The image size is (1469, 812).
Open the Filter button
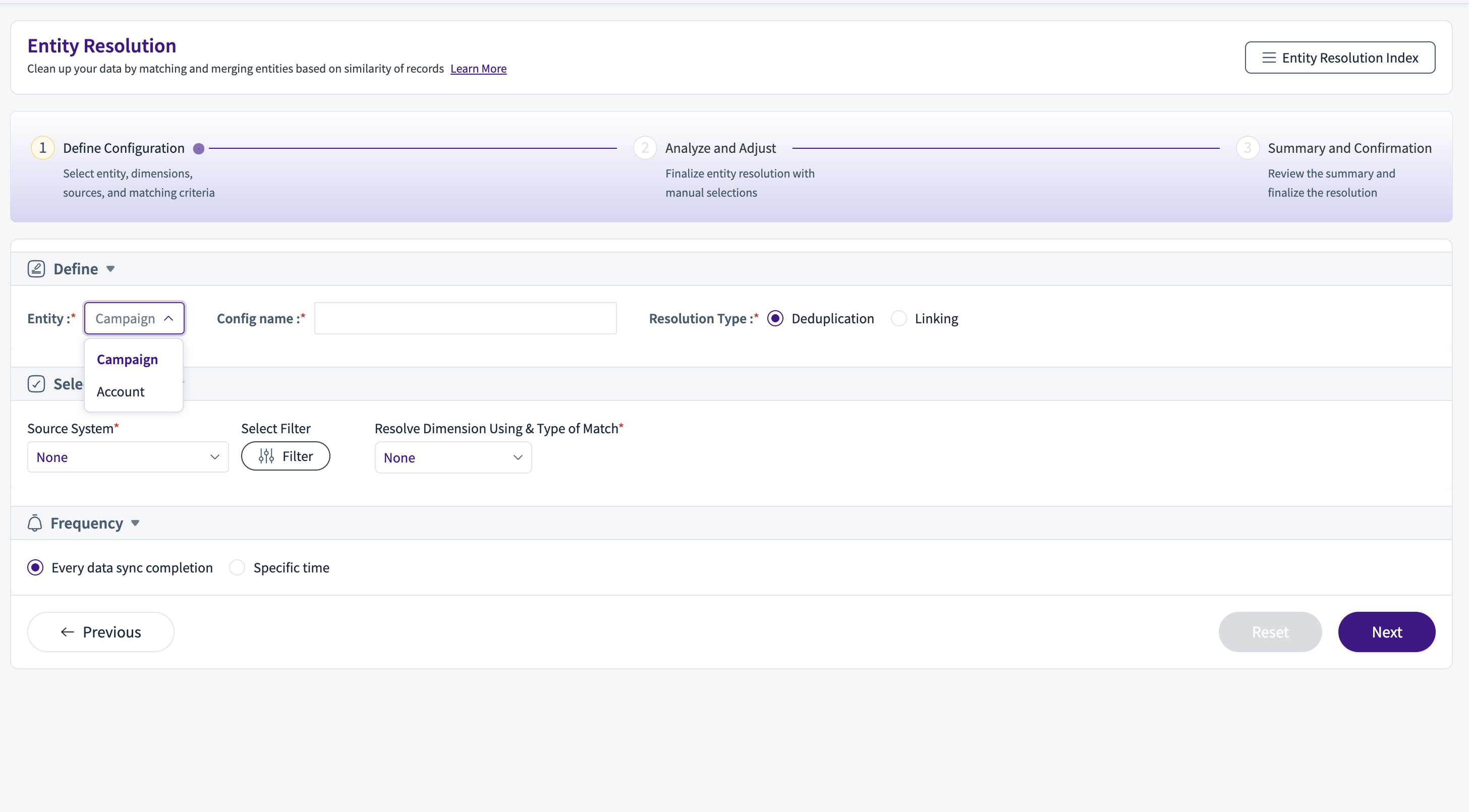tap(286, 456)
